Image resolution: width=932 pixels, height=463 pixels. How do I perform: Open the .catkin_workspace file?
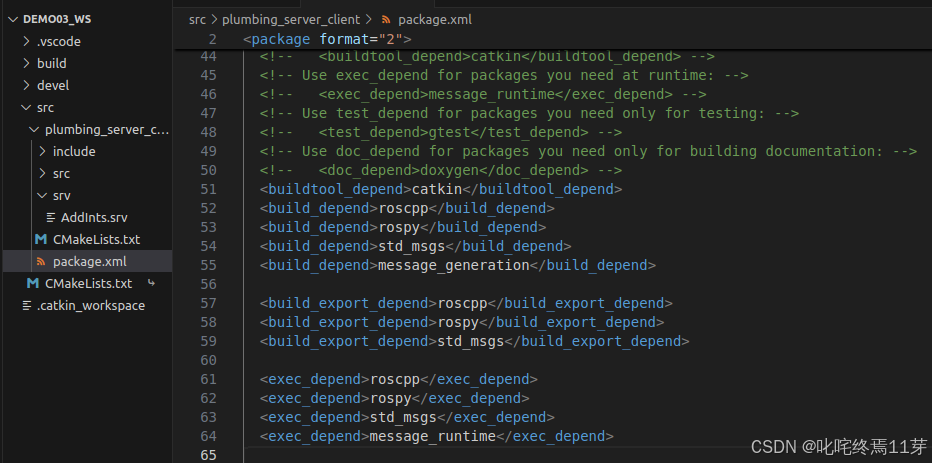coord(91,305)
